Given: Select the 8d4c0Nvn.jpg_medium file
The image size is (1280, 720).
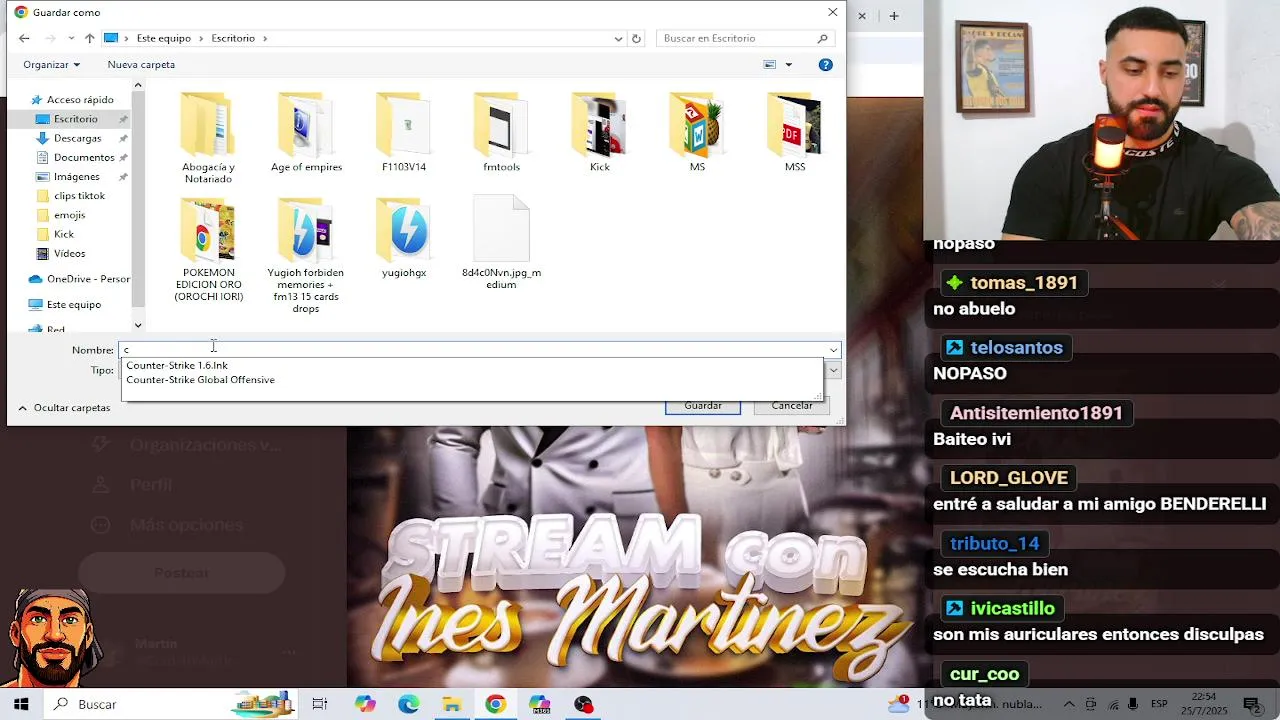Looking at the screenshot, I should pyautogui.click(x=501, y=243).
